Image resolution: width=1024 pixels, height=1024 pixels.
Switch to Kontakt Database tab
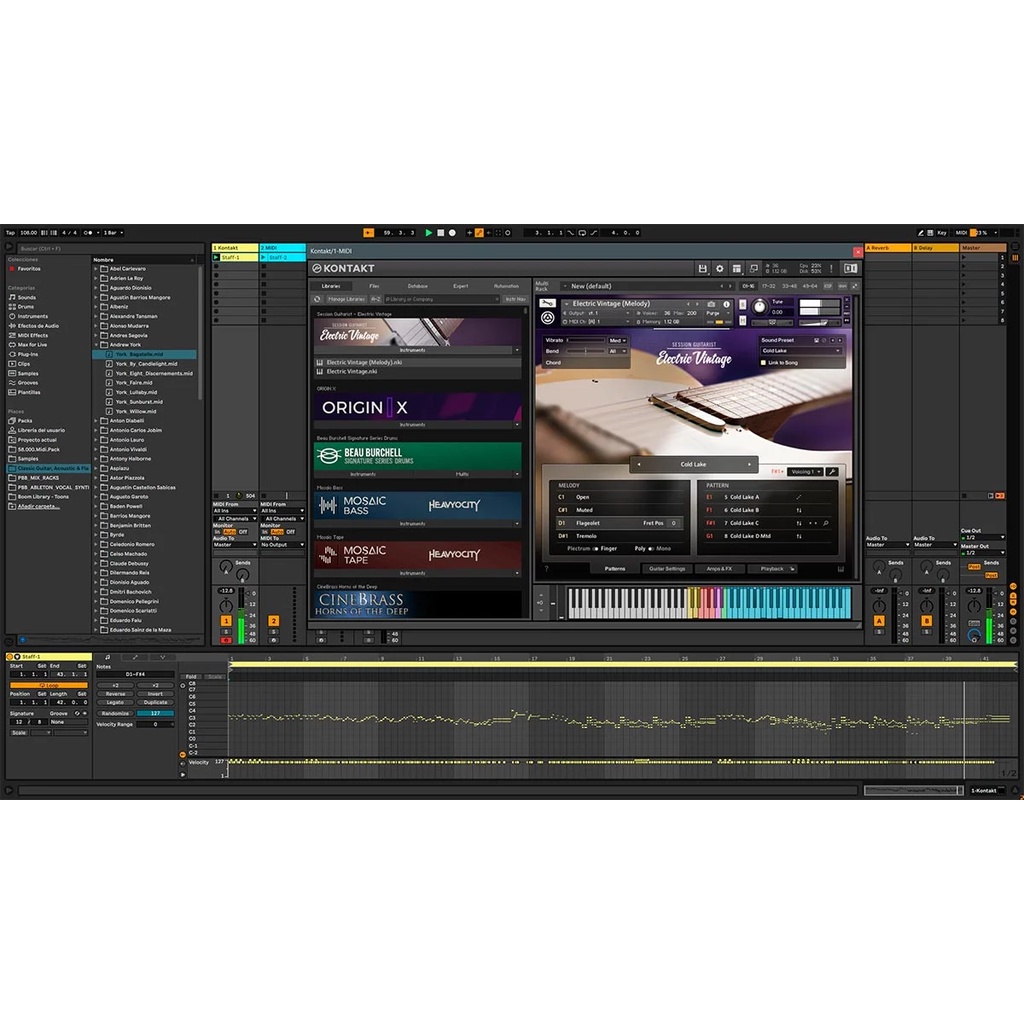[418, 286]
